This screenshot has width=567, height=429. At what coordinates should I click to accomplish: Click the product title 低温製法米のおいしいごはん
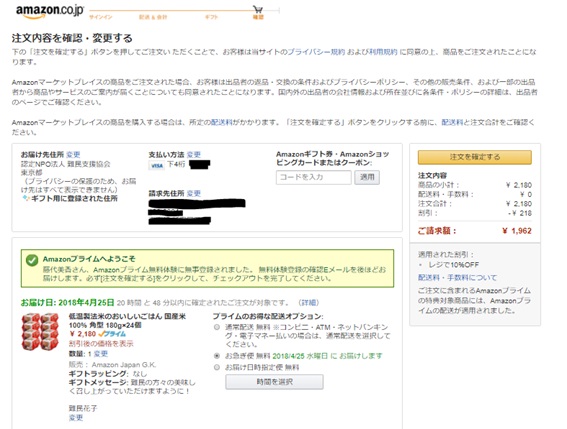coord(127,320)
